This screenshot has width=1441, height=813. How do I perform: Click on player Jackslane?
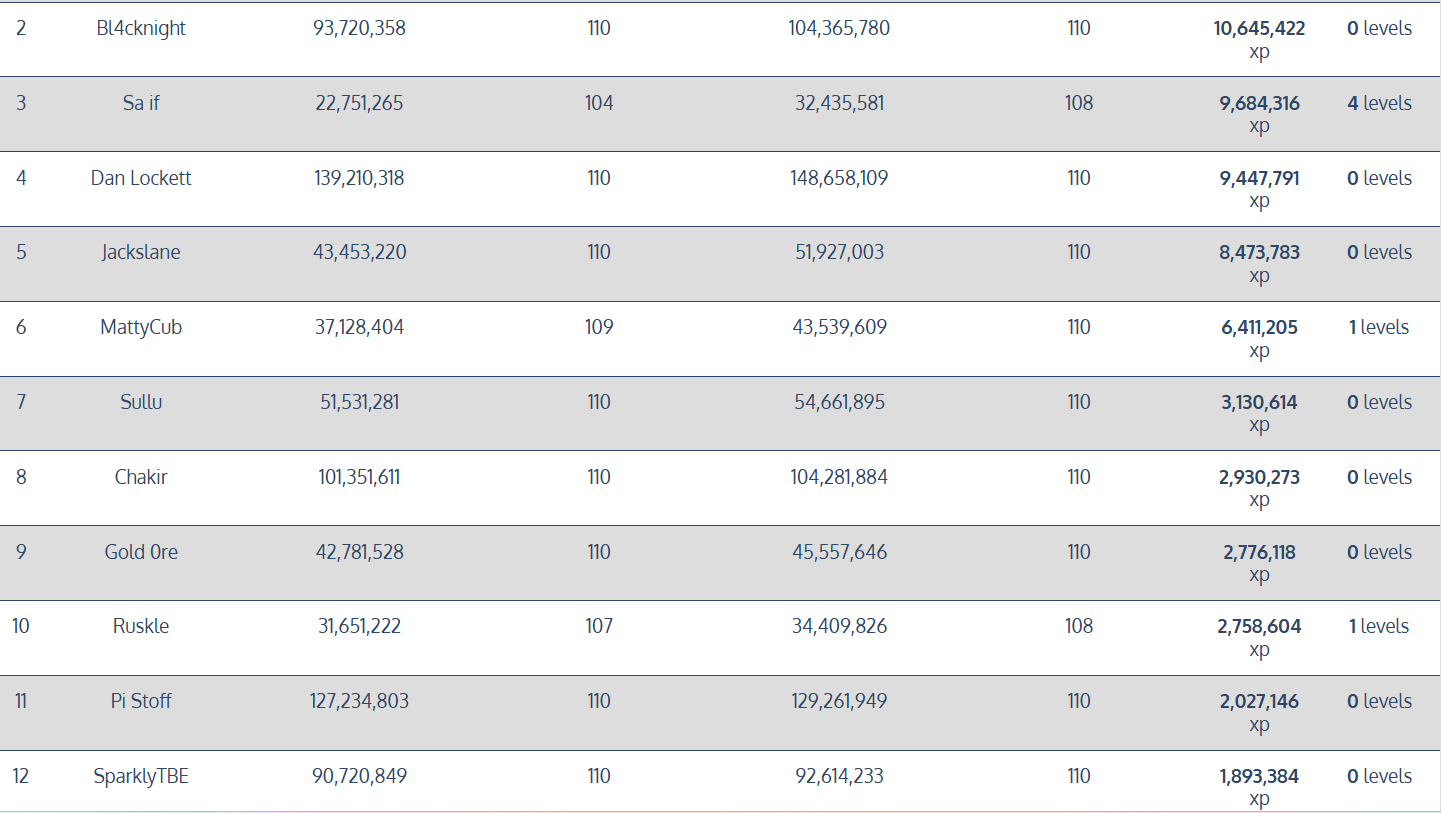pos(141,252)
